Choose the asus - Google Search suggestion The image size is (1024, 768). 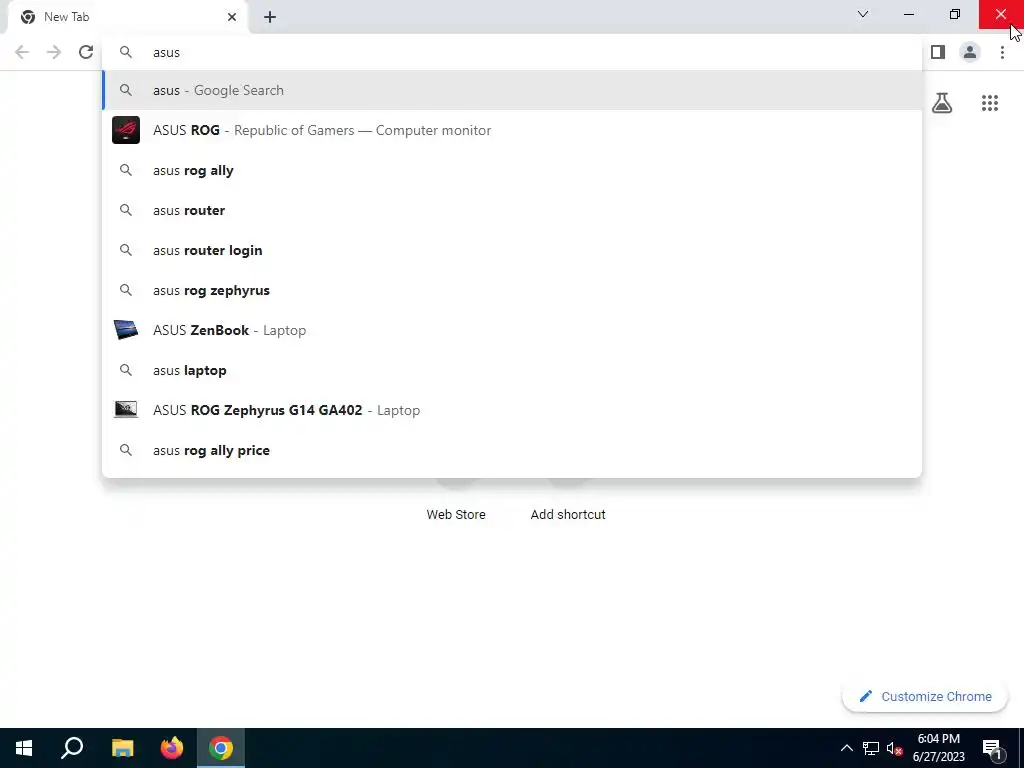(x=512, y=90)
